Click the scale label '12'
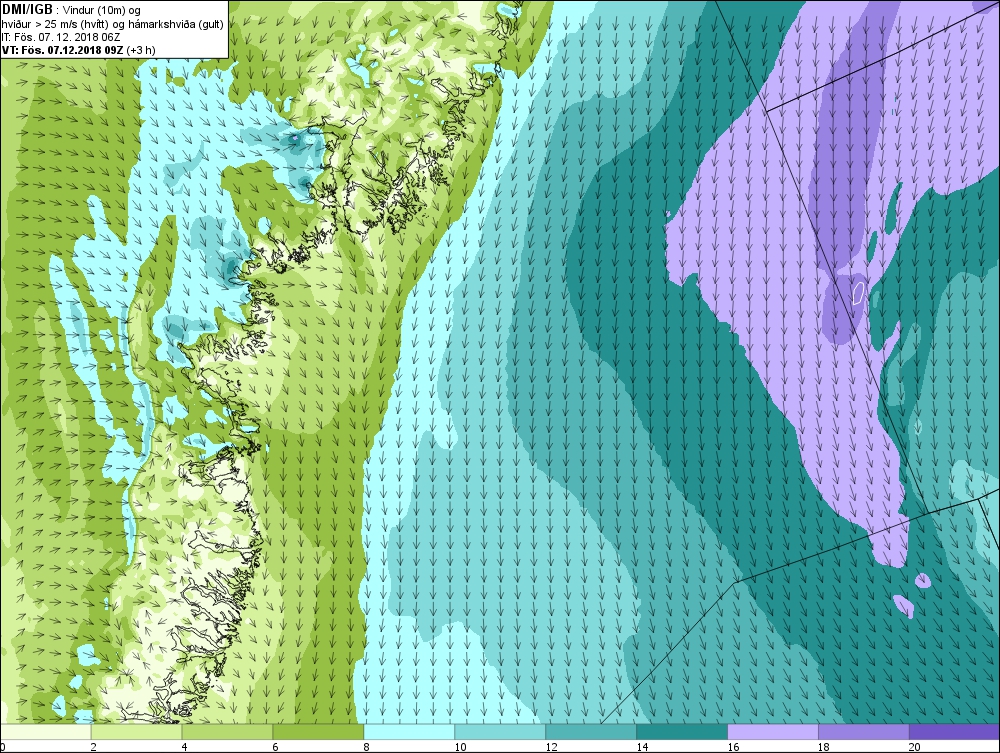The image size is (1000, 753). 551,747
